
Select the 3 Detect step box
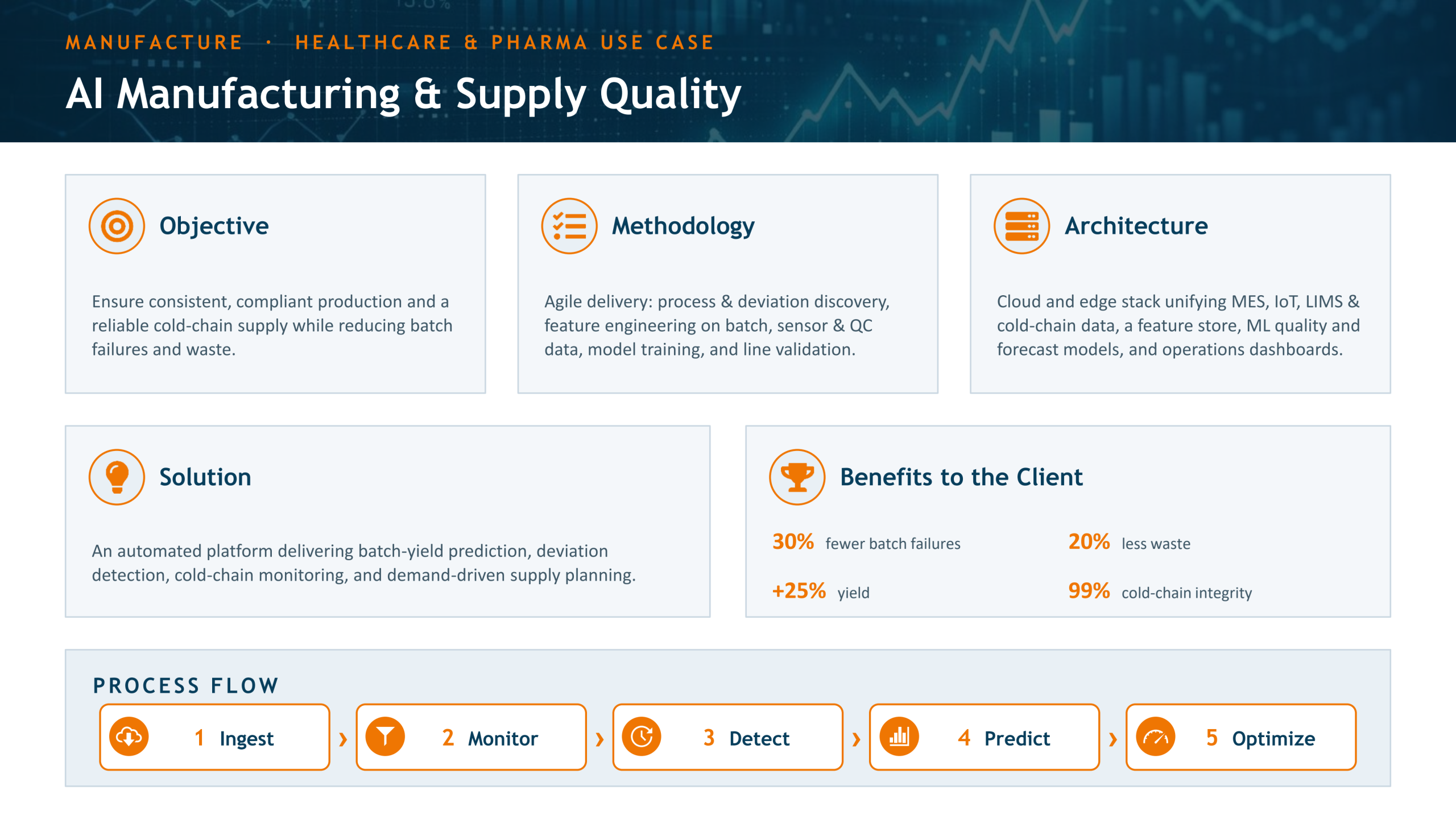pos(727,737)
